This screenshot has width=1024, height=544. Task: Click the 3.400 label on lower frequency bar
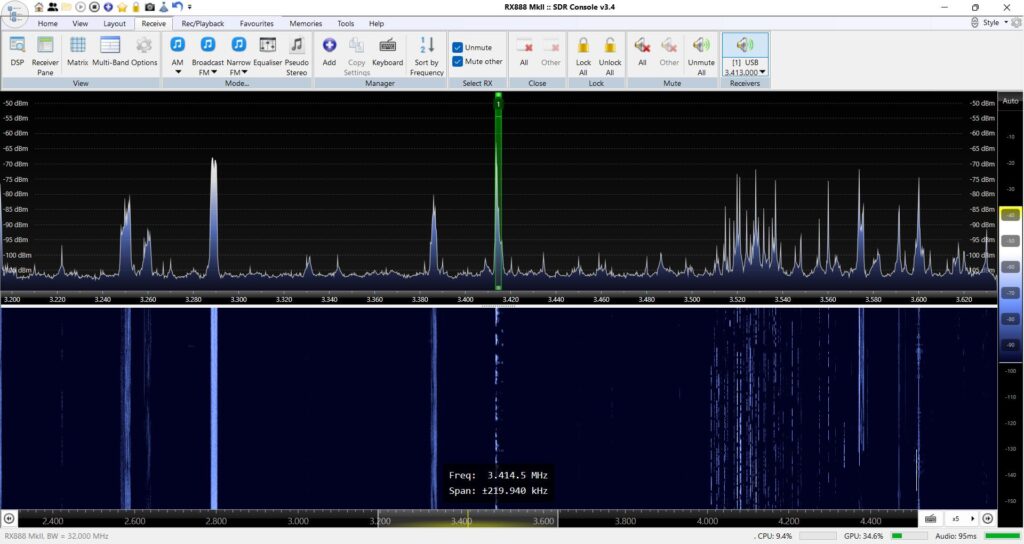462,521
